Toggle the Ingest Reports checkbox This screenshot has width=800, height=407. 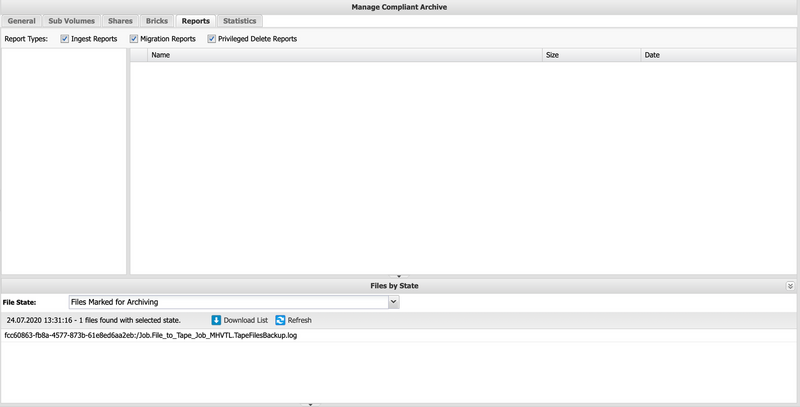pyautogui.click(x=65, y=39)
